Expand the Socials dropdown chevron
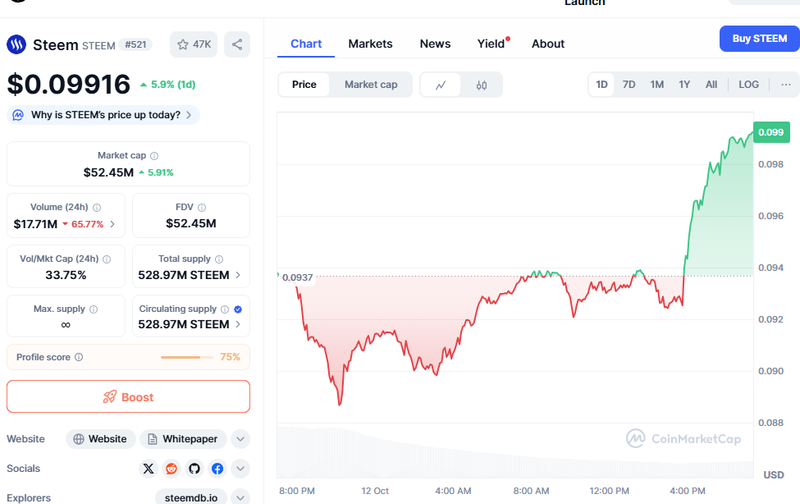800x504 pixels. pyautogui.click(x=240, y=468)
